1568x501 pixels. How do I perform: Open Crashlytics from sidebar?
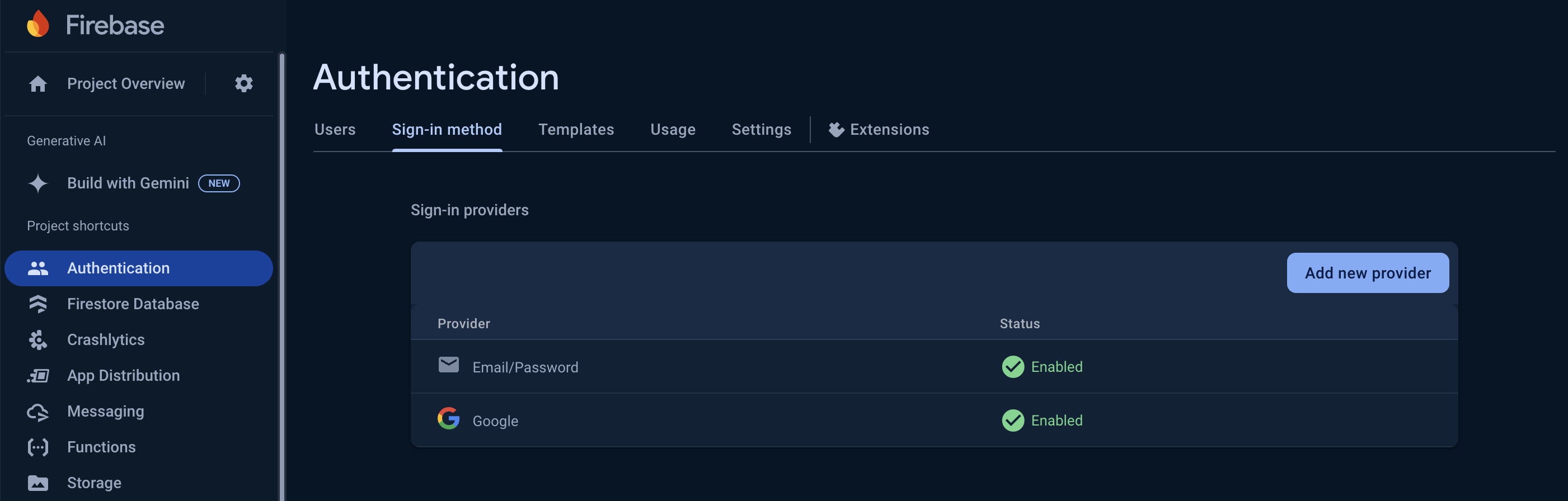point(106,340)
